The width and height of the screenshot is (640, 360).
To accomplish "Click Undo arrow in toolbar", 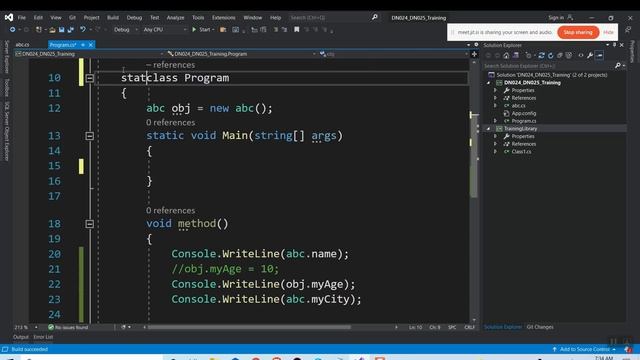I will pyautogui.click(x=83, y=29).
